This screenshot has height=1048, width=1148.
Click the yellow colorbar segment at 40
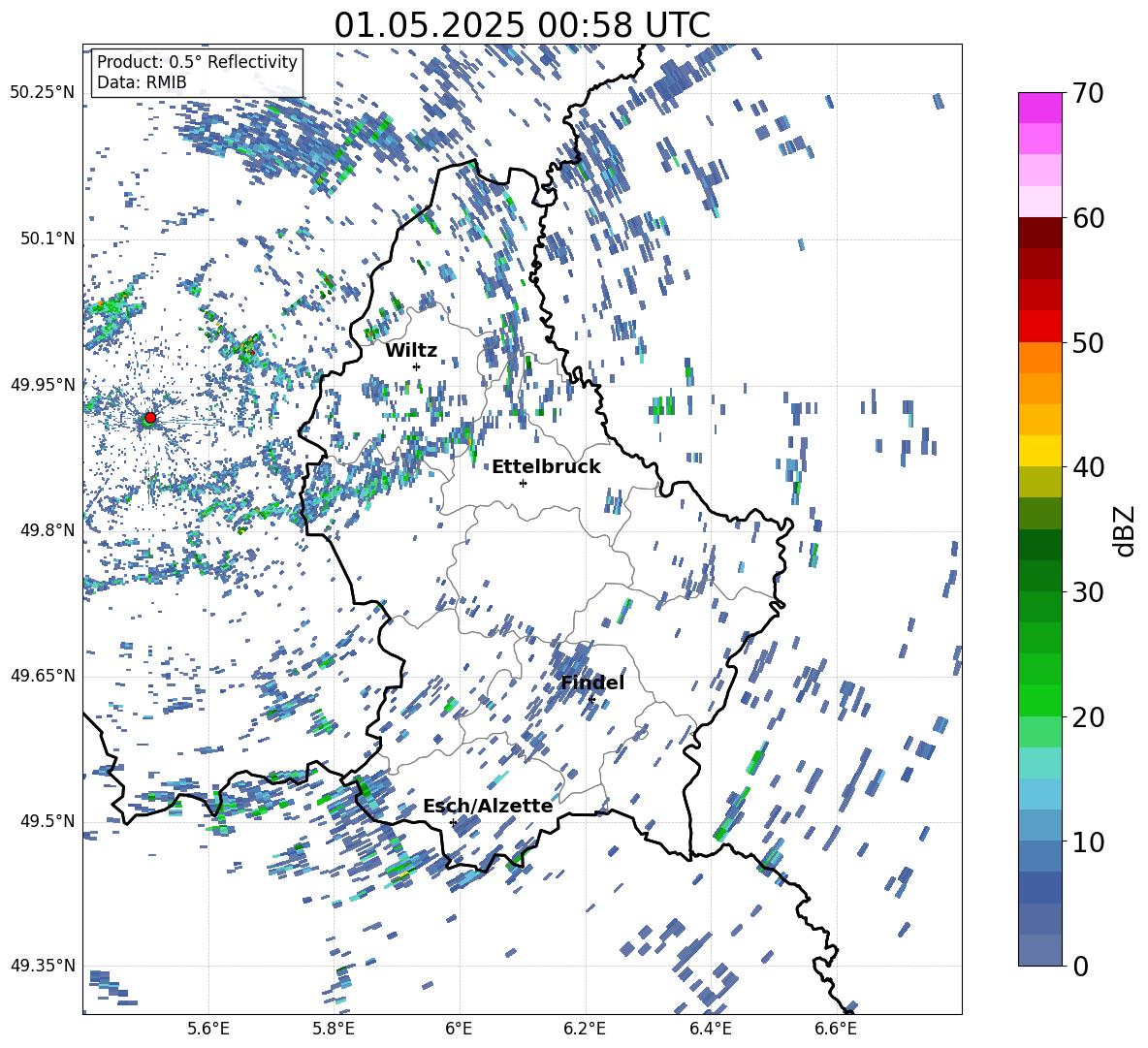(1039, 451)
